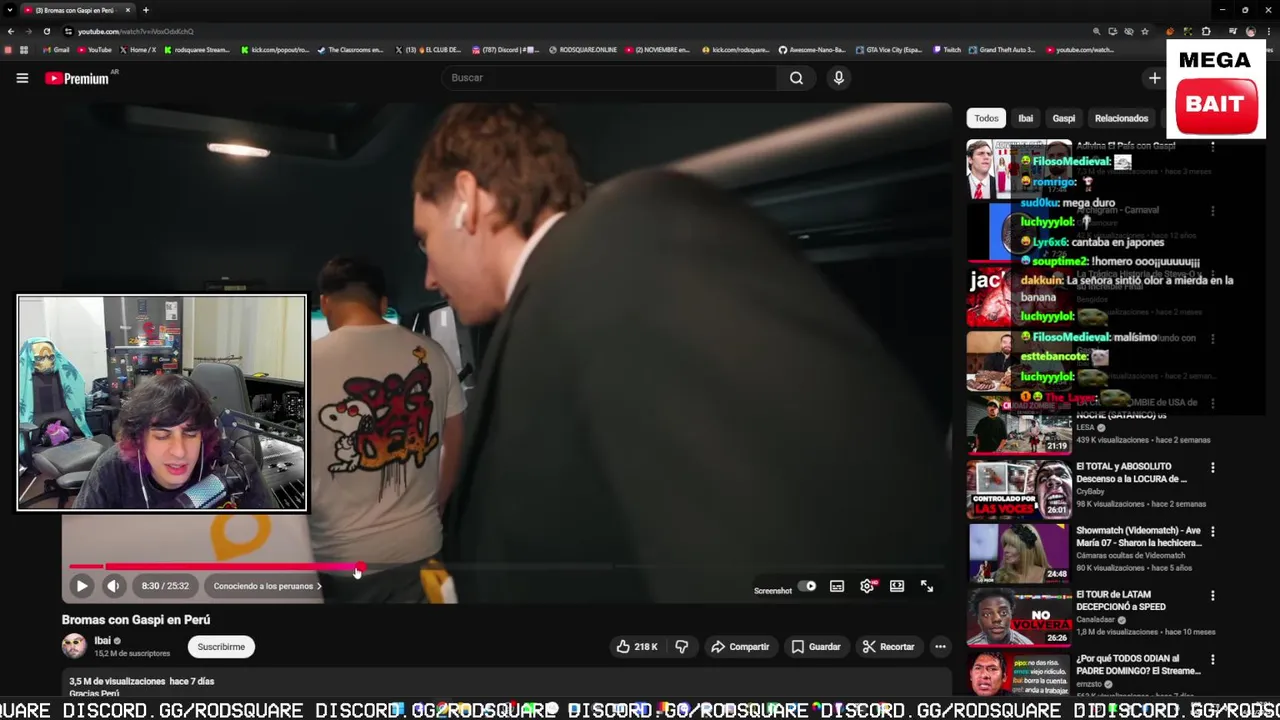Open player settings gear icon
Viewport: 1280px width, 720px height.
point(867,586)
